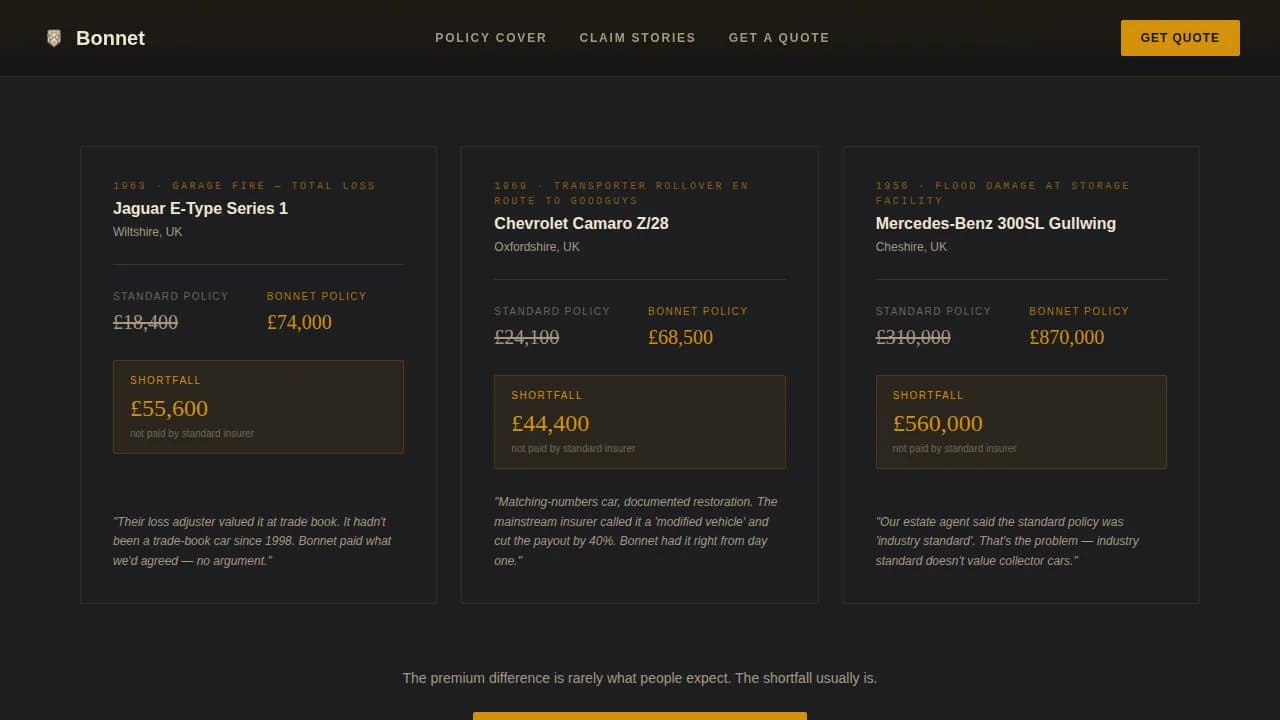Open the CLAIM STORIES navigation link
This screenshot has width=1280, height=720.
coord(637,38)
